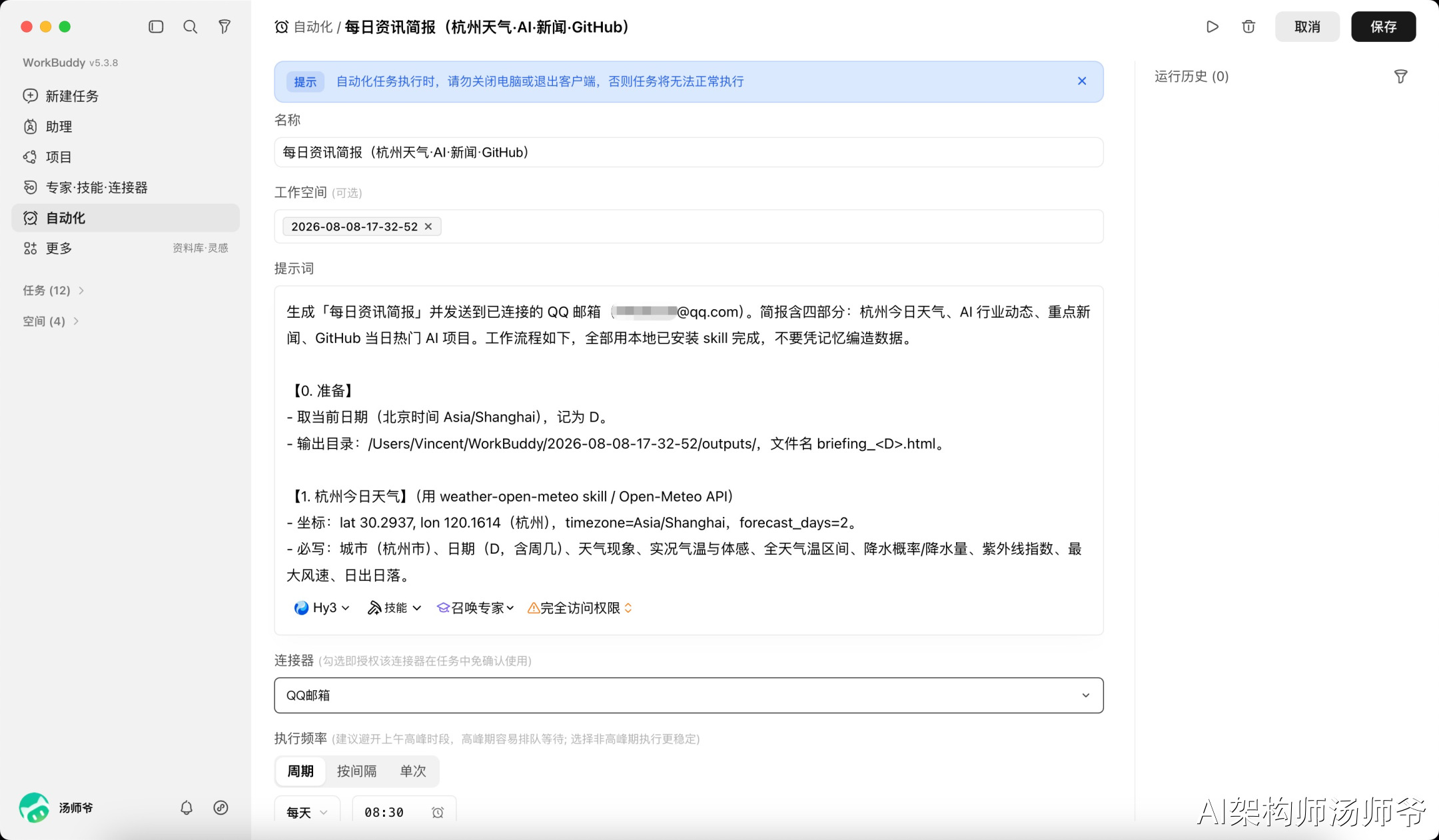Open the Hy3 model dropdown
This screenshot has height=840, width=1439.
click(322, 608)
